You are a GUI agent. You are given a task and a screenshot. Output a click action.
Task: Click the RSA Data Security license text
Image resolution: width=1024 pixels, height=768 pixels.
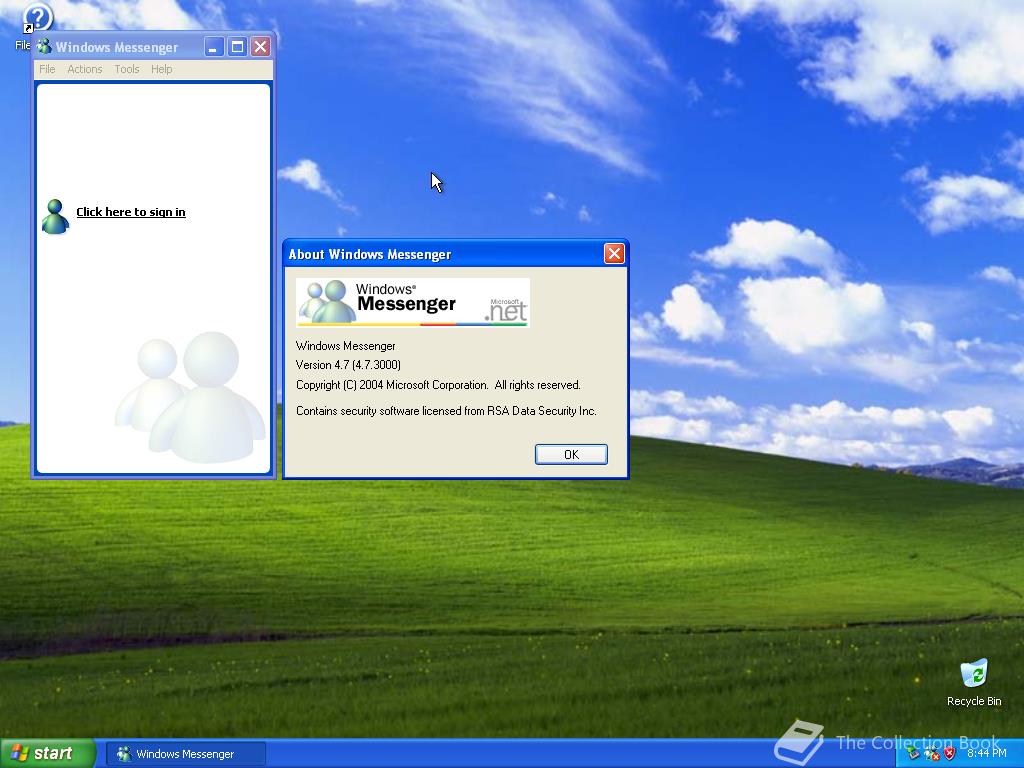[446, 411]
